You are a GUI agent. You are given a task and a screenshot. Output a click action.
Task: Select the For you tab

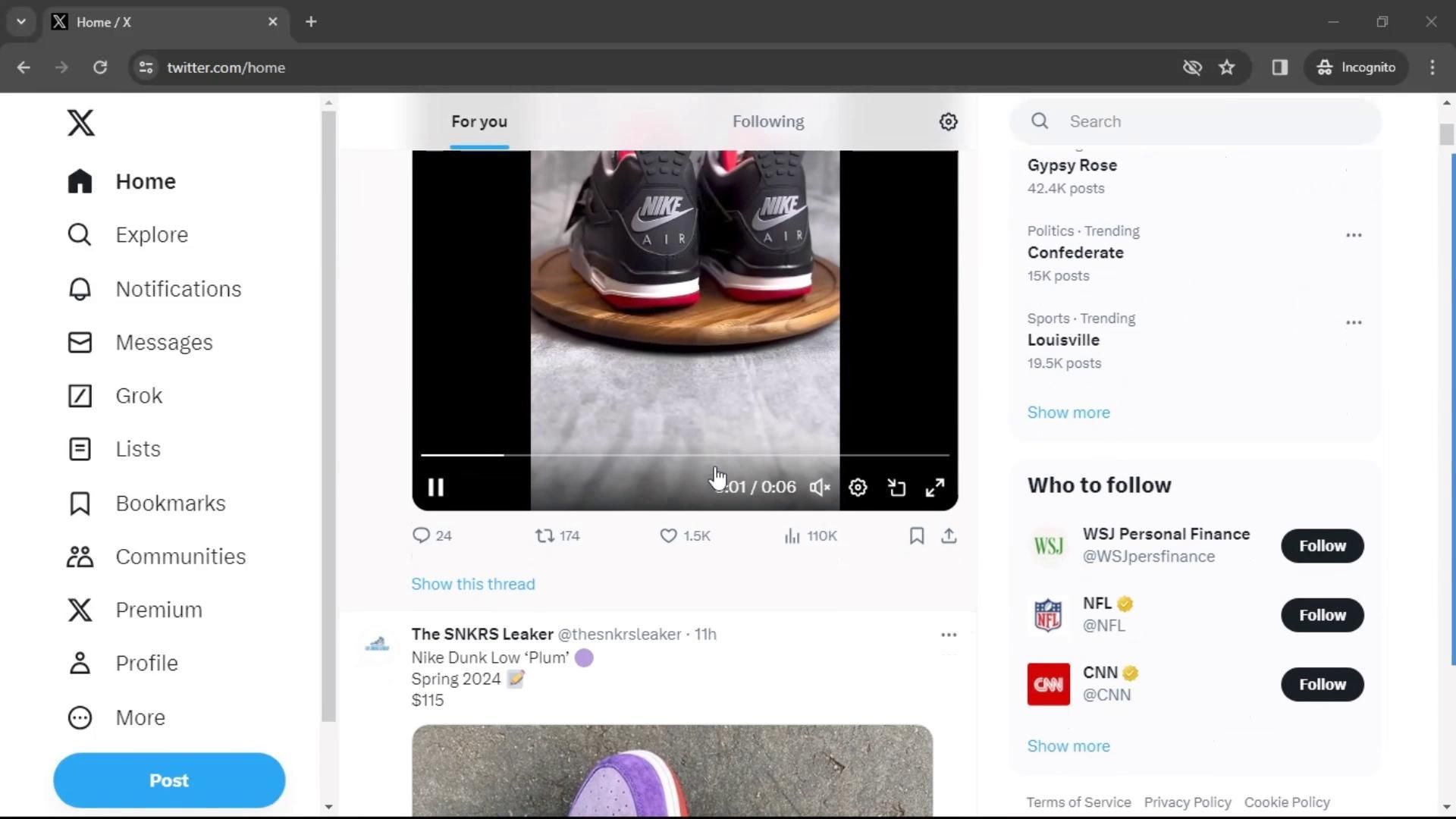click(479, 121)
